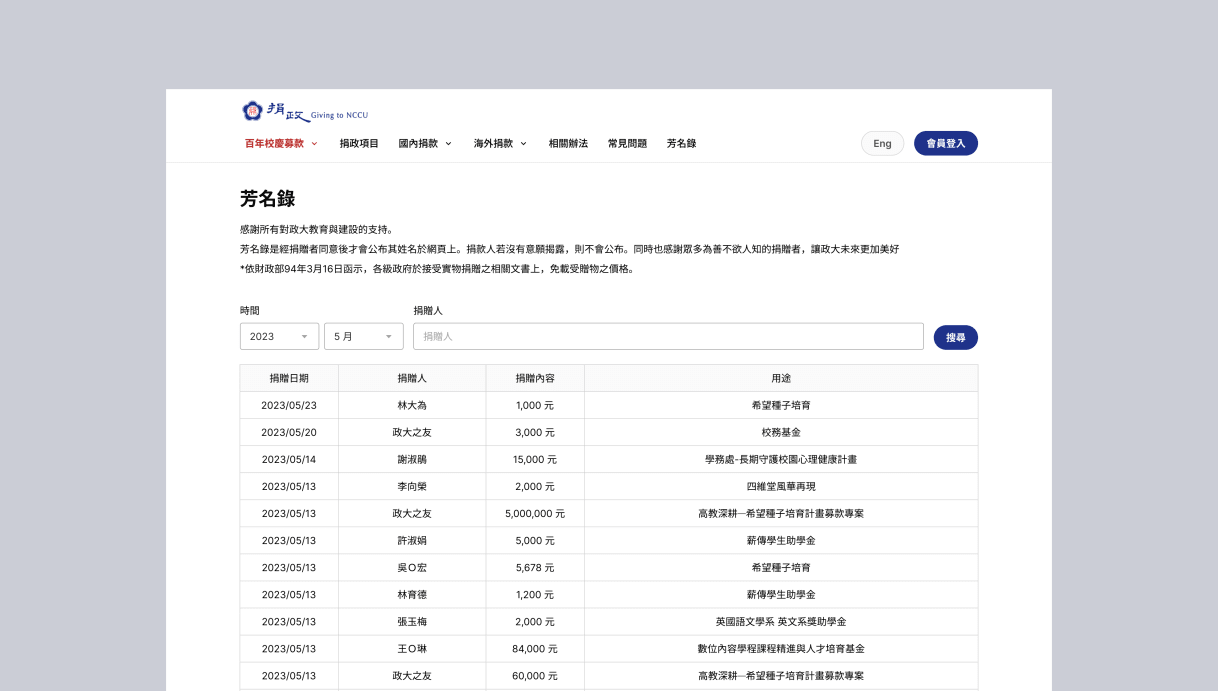The height and width of the screenshot is (691, 1218).
Task: Open the 2023 year dropdown
Action: (280, 336)
